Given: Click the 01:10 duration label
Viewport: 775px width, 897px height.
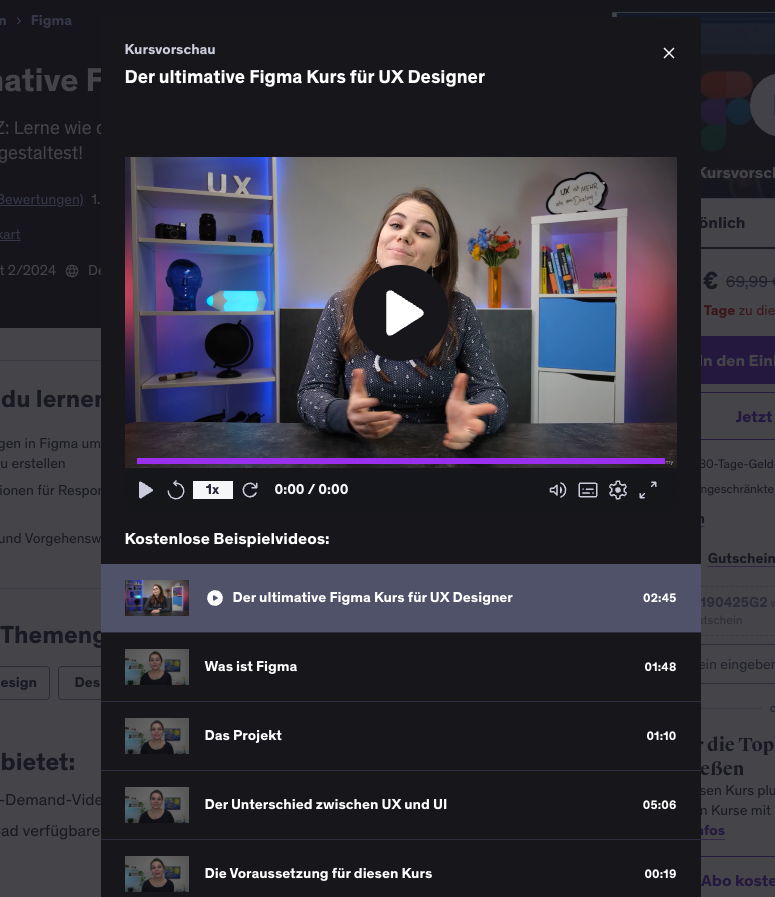Looking at the screenshot, I should coord(661,736).
